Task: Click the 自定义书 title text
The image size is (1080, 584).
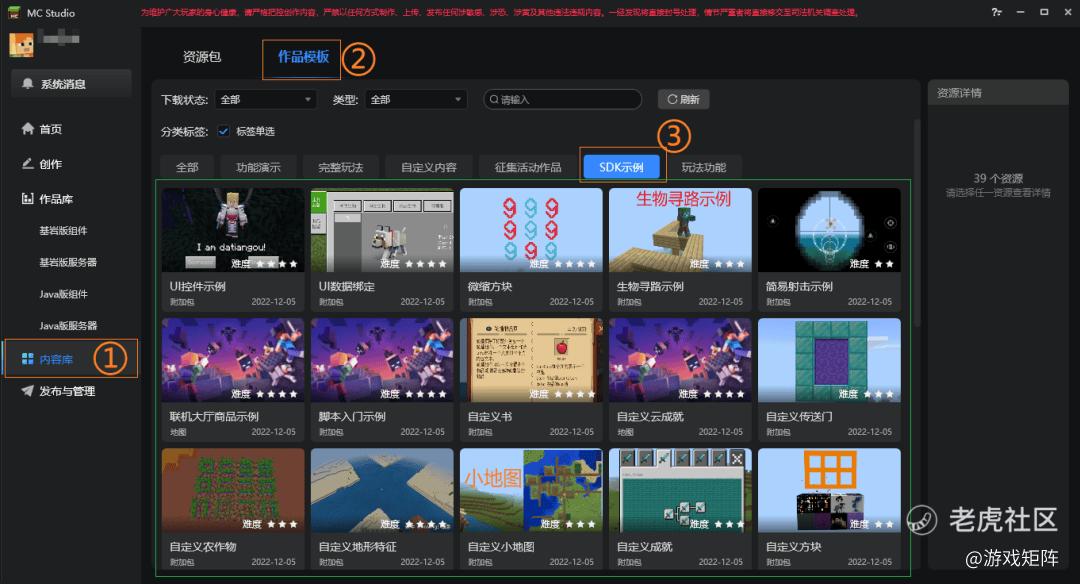Action: pyautogui.click(x=490, y=416)
